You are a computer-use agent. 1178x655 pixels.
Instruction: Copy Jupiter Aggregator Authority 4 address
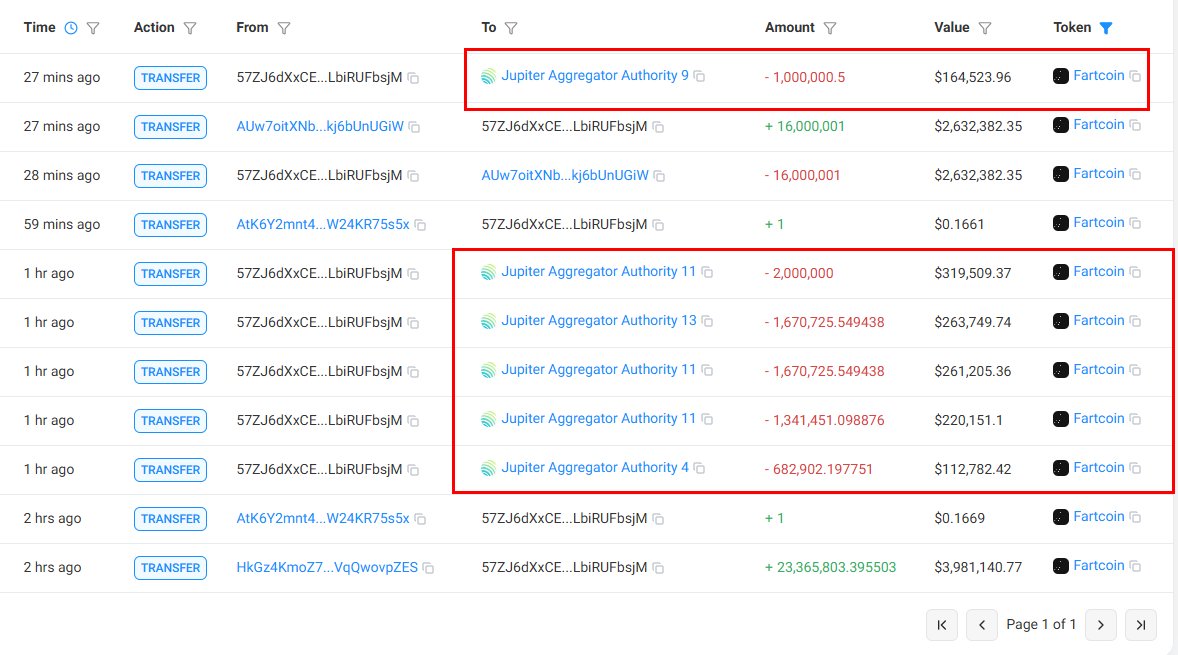pyautogui.click(x=699, y=469)
